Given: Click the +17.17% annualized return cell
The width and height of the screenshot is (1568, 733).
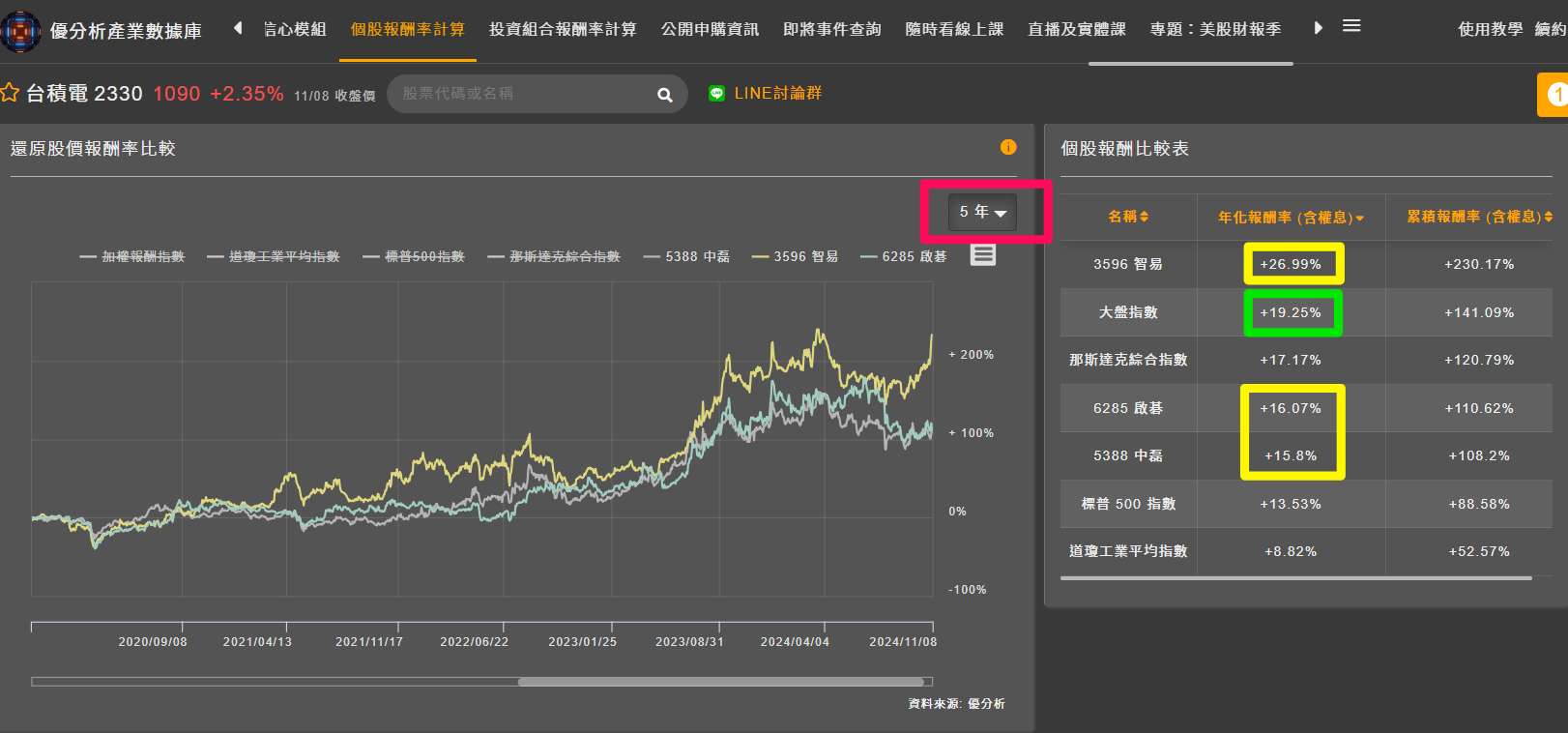Looking at the screenshot, I should pyautogui.click(x=1291, y=360).
